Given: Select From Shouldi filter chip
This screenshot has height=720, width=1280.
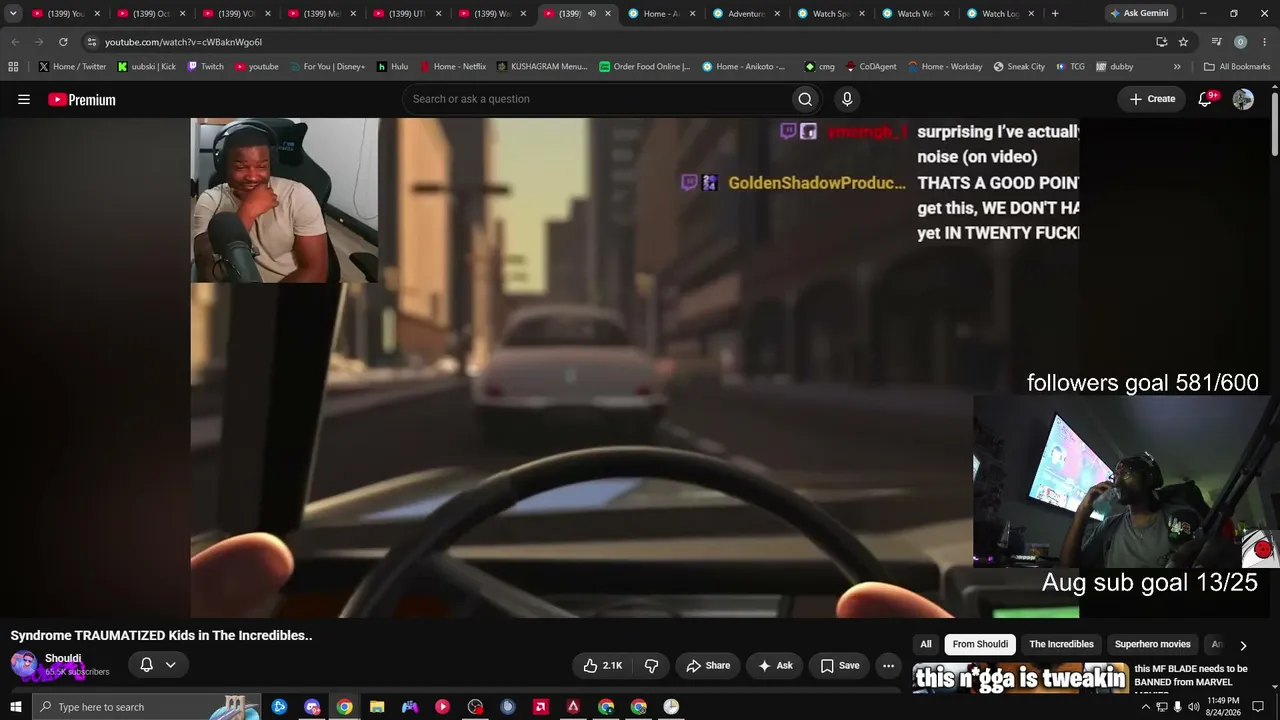Looking at the screenshot, I should click(980, 644).
